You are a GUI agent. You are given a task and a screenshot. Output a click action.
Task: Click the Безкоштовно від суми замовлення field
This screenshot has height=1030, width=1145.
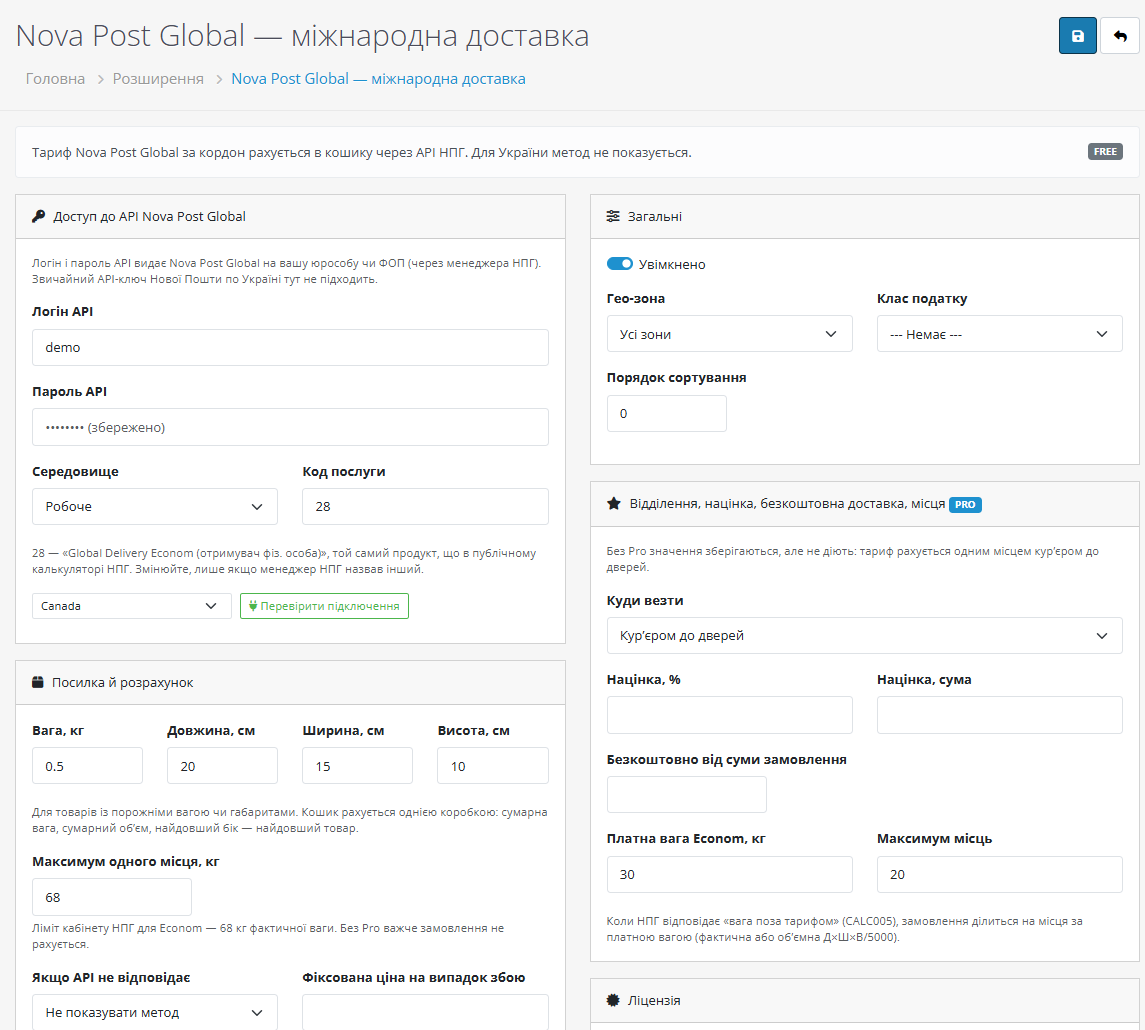(686, 794)
